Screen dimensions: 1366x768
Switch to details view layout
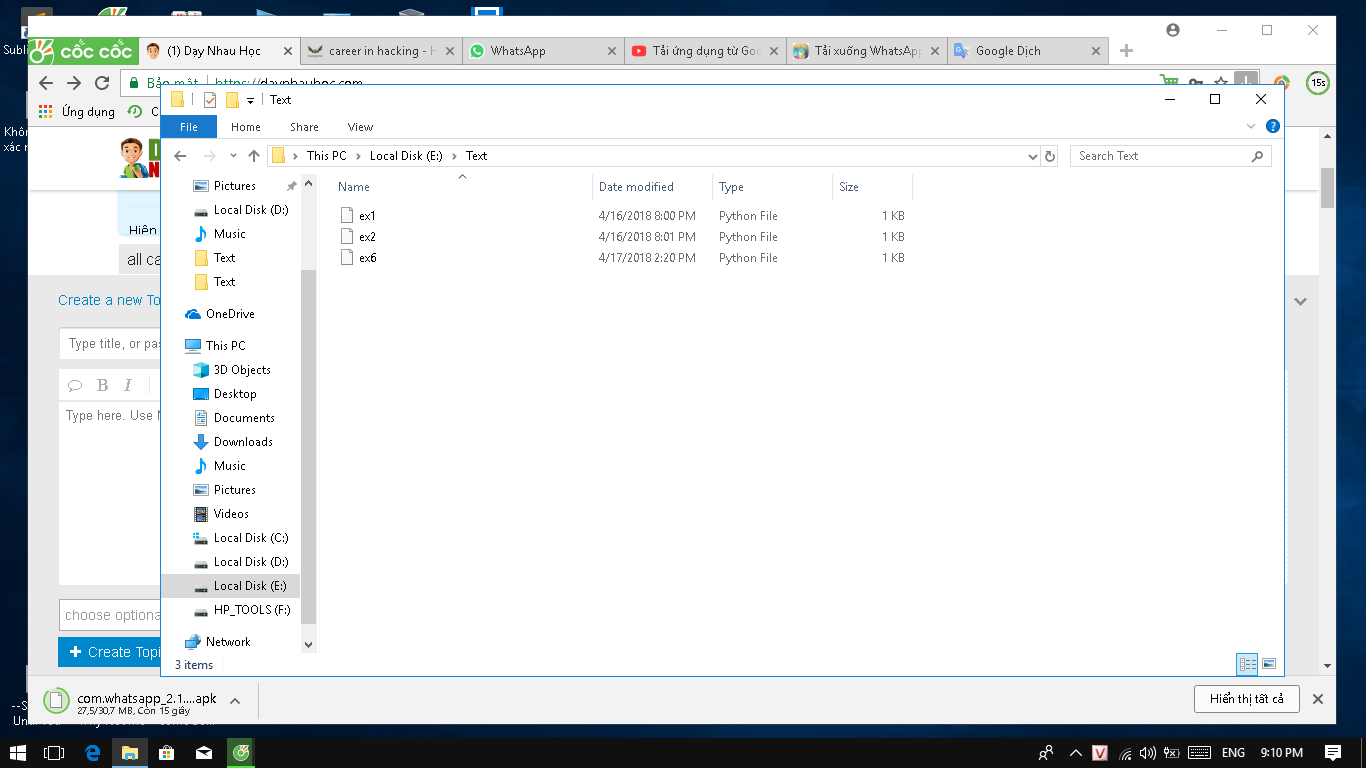[x=1247, y=664]
